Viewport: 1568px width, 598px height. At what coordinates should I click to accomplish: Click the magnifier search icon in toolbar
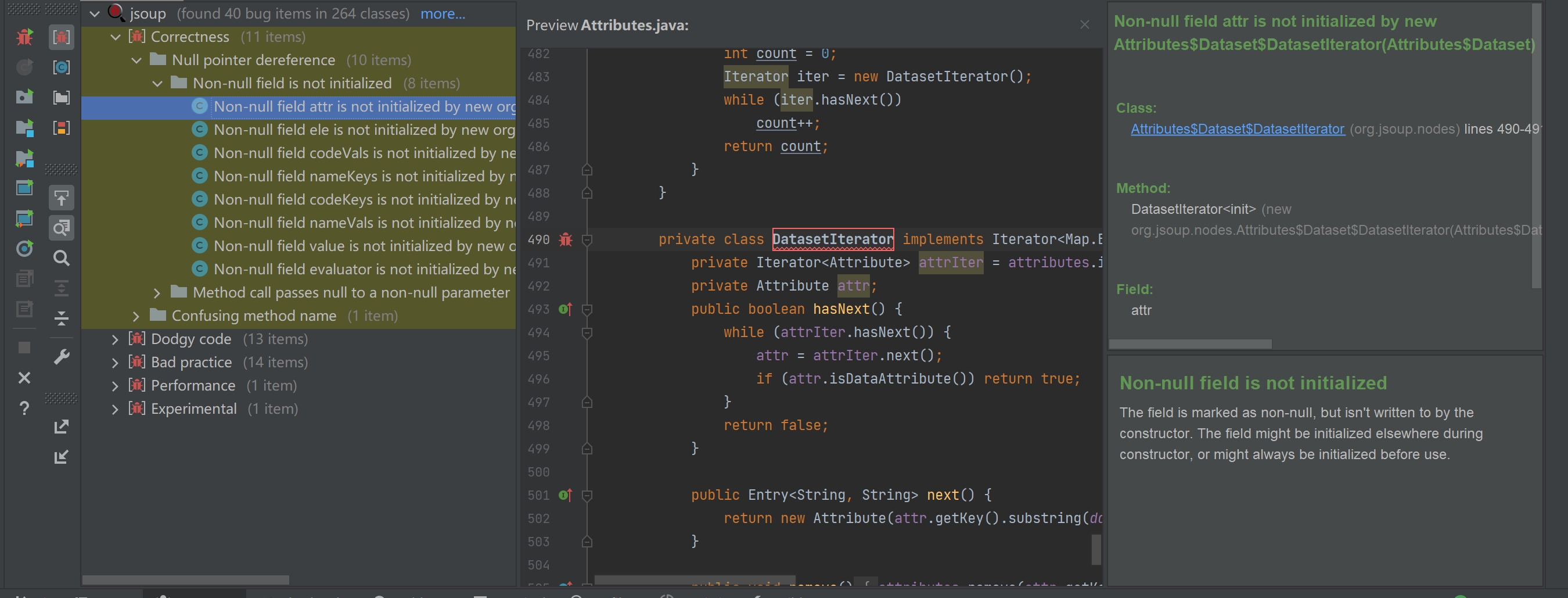pos(62,258)
